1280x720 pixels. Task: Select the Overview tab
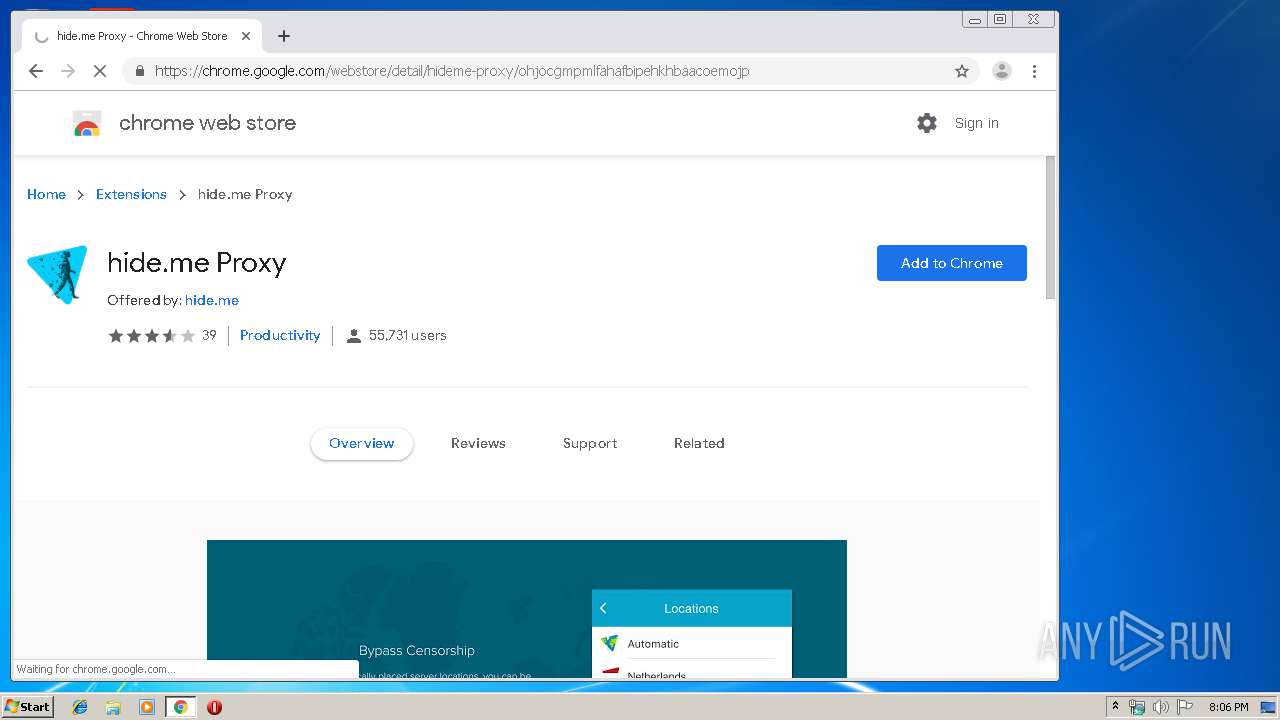[362, 443]
